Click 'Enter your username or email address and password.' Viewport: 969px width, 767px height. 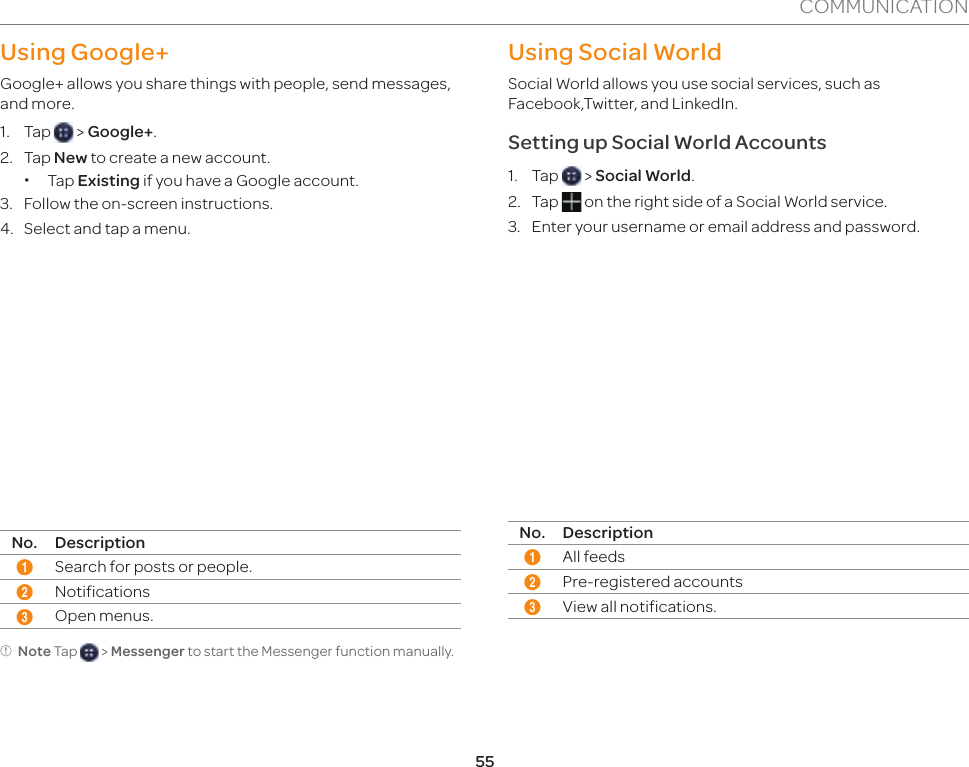click(x=726, y=227)
